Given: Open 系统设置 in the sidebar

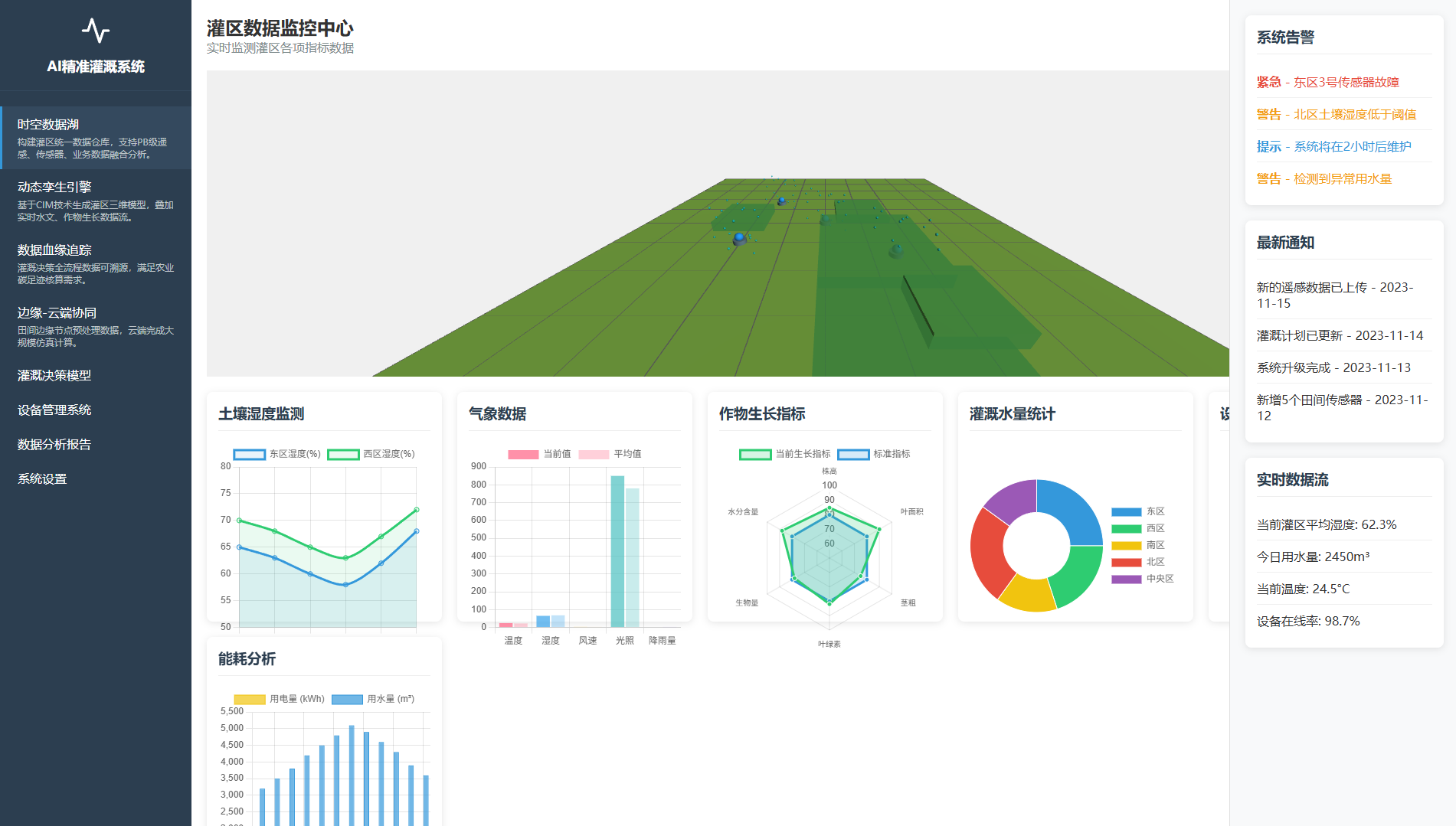Looking at the screenshot, I should point(42,479).
